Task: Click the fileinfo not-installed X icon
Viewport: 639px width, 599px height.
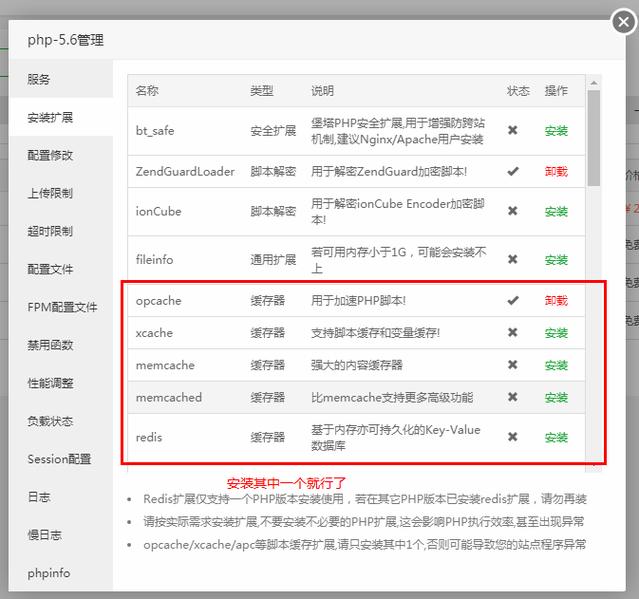Action: click(x=513, y=259)
